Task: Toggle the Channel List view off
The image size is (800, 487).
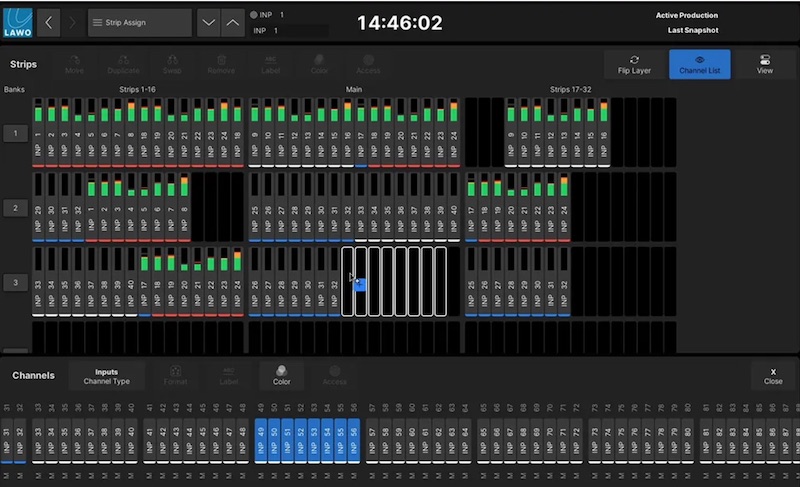Action: [699, 65]
